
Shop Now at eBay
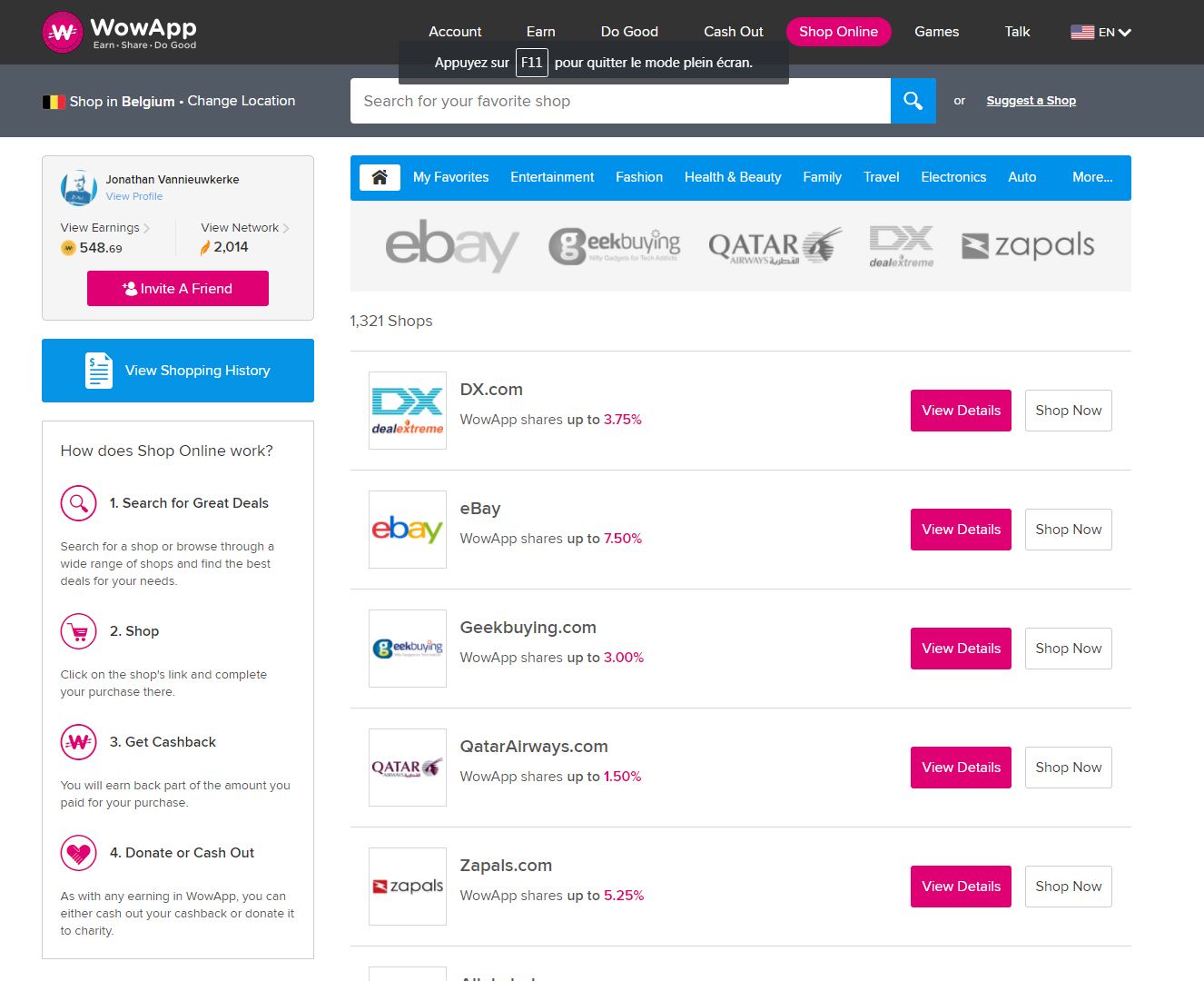(x=1069, y=530)
